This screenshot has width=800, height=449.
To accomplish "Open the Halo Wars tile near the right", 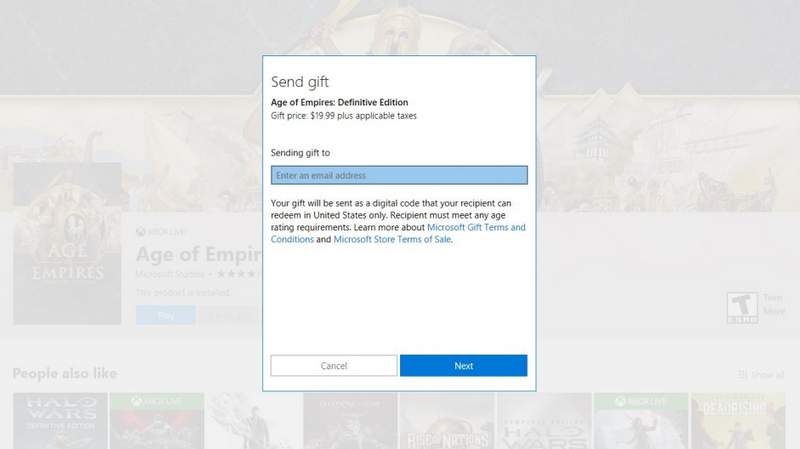I will [544, 421].
